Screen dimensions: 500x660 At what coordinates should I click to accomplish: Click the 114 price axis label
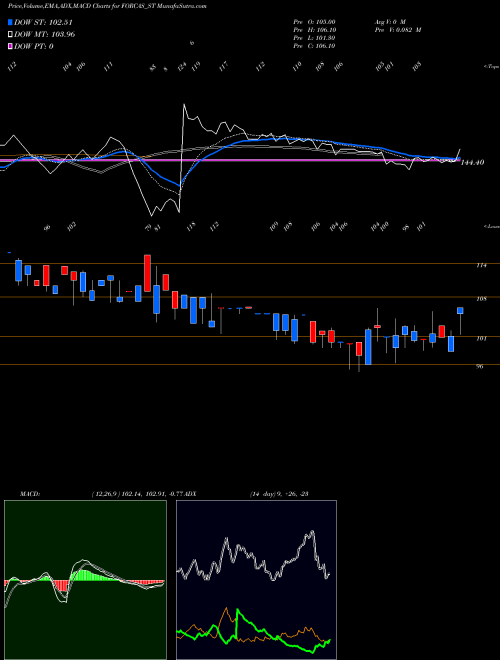pos(481,265)
